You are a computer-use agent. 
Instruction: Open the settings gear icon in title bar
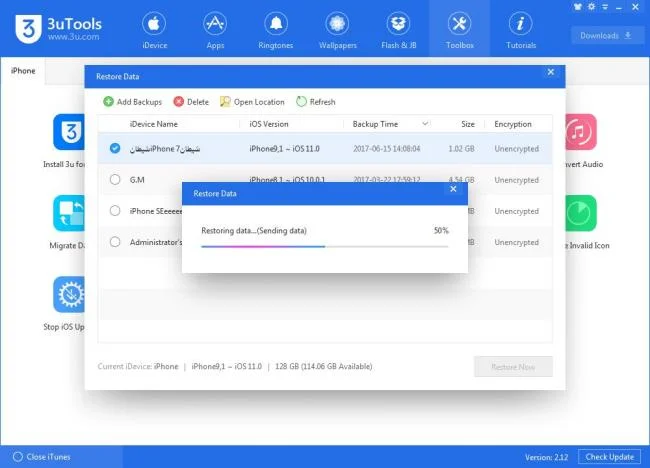click(592, 7)
